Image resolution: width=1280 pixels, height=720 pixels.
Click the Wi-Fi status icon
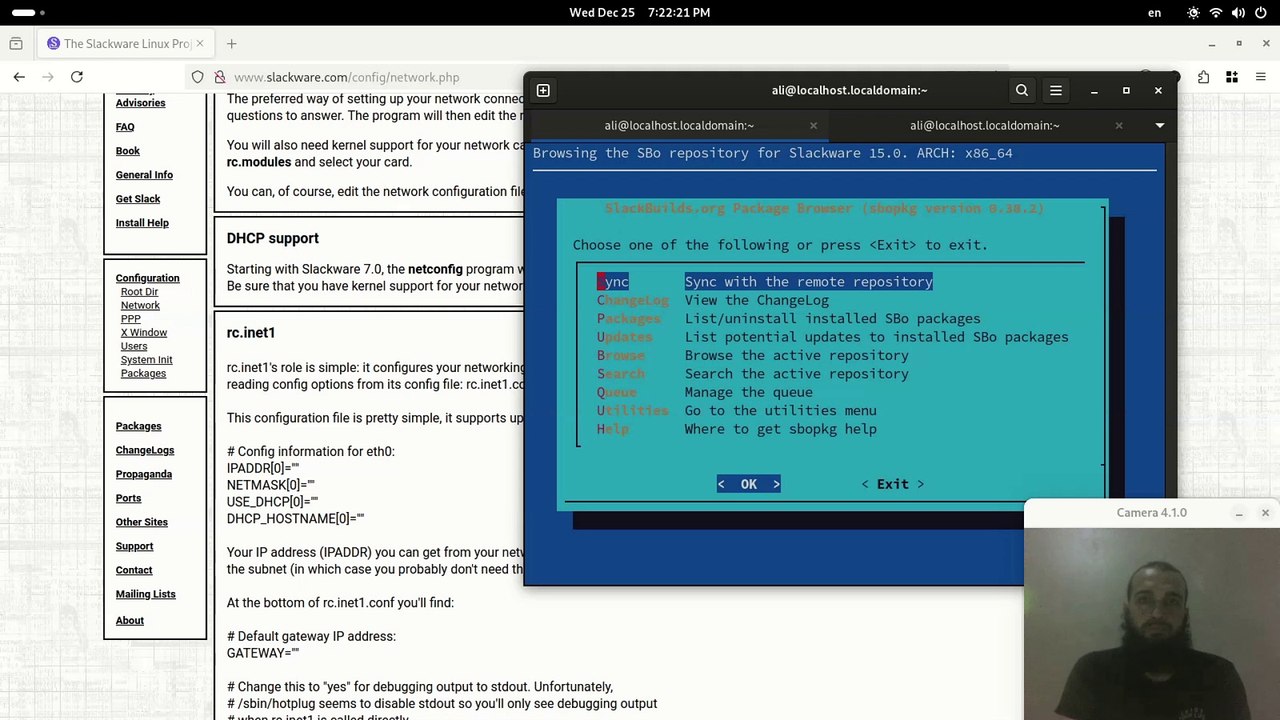pyautogui.click(x=1216, y=13)
